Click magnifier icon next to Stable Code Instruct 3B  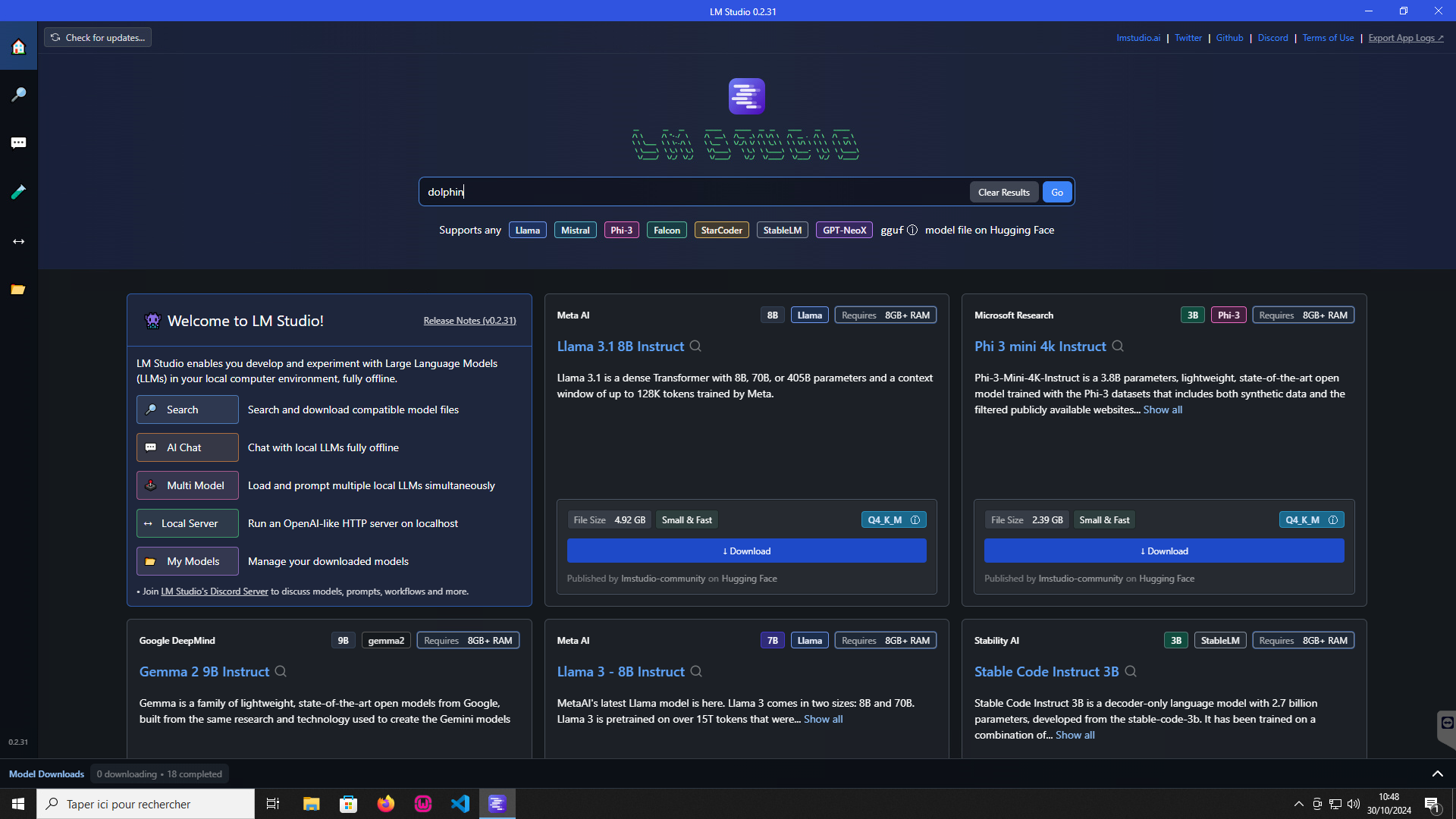[x=1131, y=672]
